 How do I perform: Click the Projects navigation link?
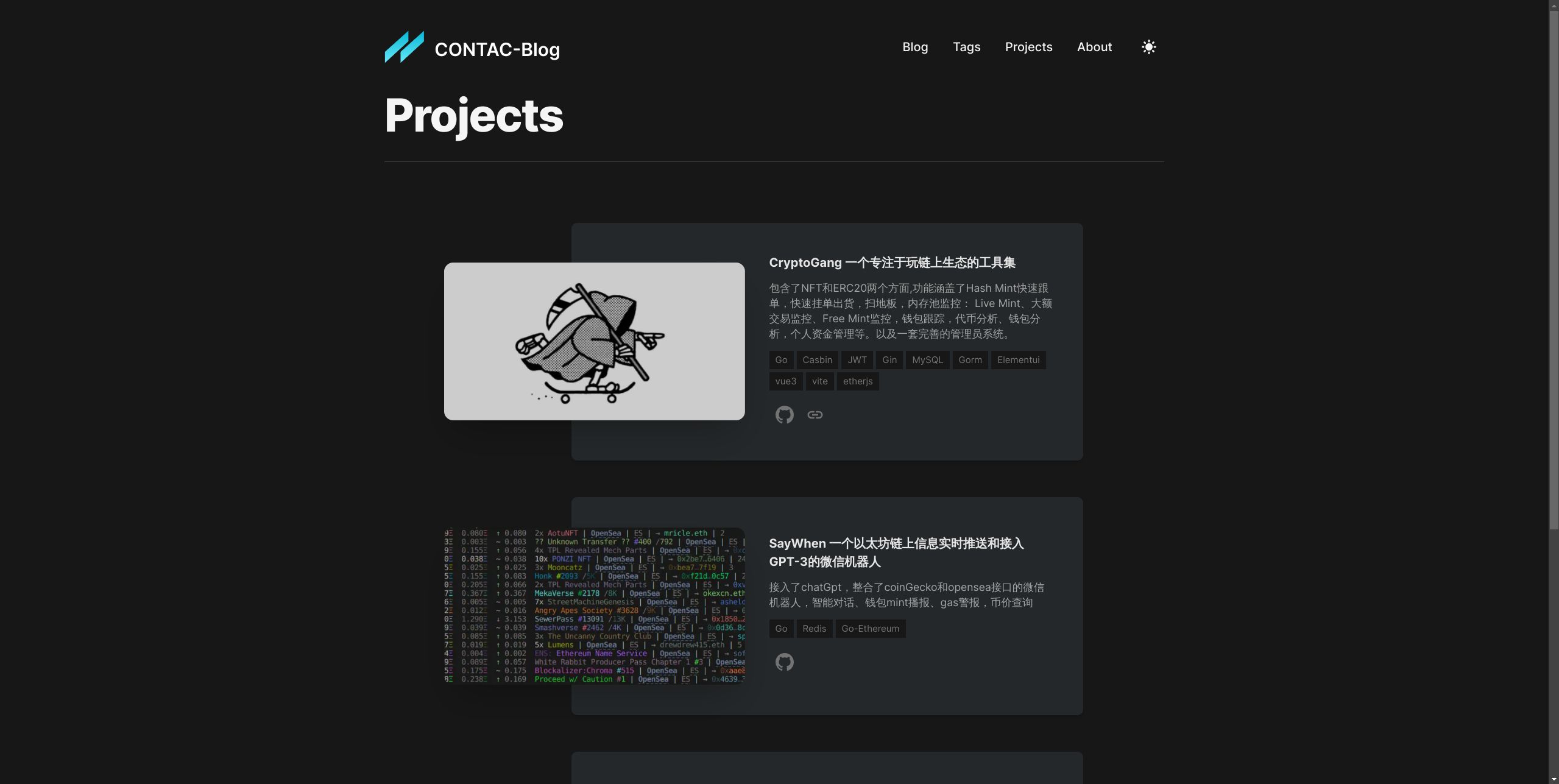(x=1028, y=47)
